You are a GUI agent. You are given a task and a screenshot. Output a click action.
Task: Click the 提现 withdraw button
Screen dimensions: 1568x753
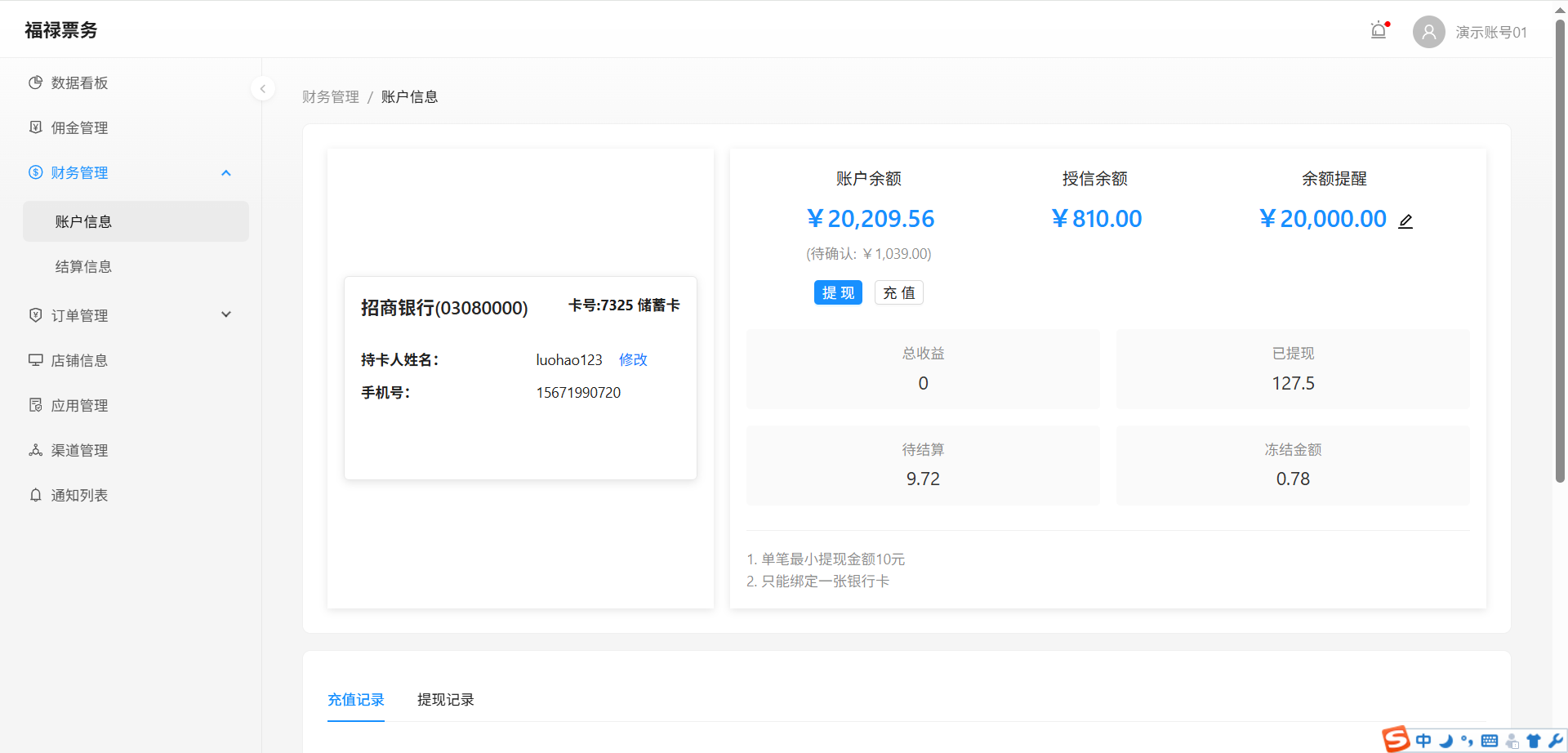(838, 292)
